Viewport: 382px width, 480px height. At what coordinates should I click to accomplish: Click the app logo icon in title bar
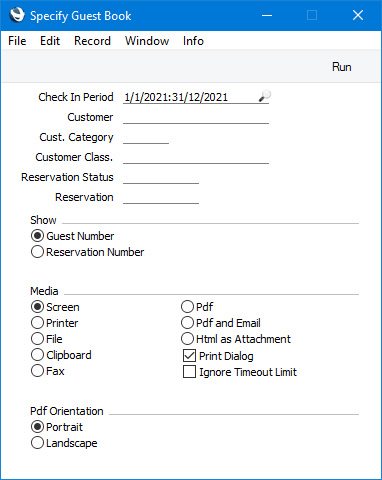(x=17, y=15)
